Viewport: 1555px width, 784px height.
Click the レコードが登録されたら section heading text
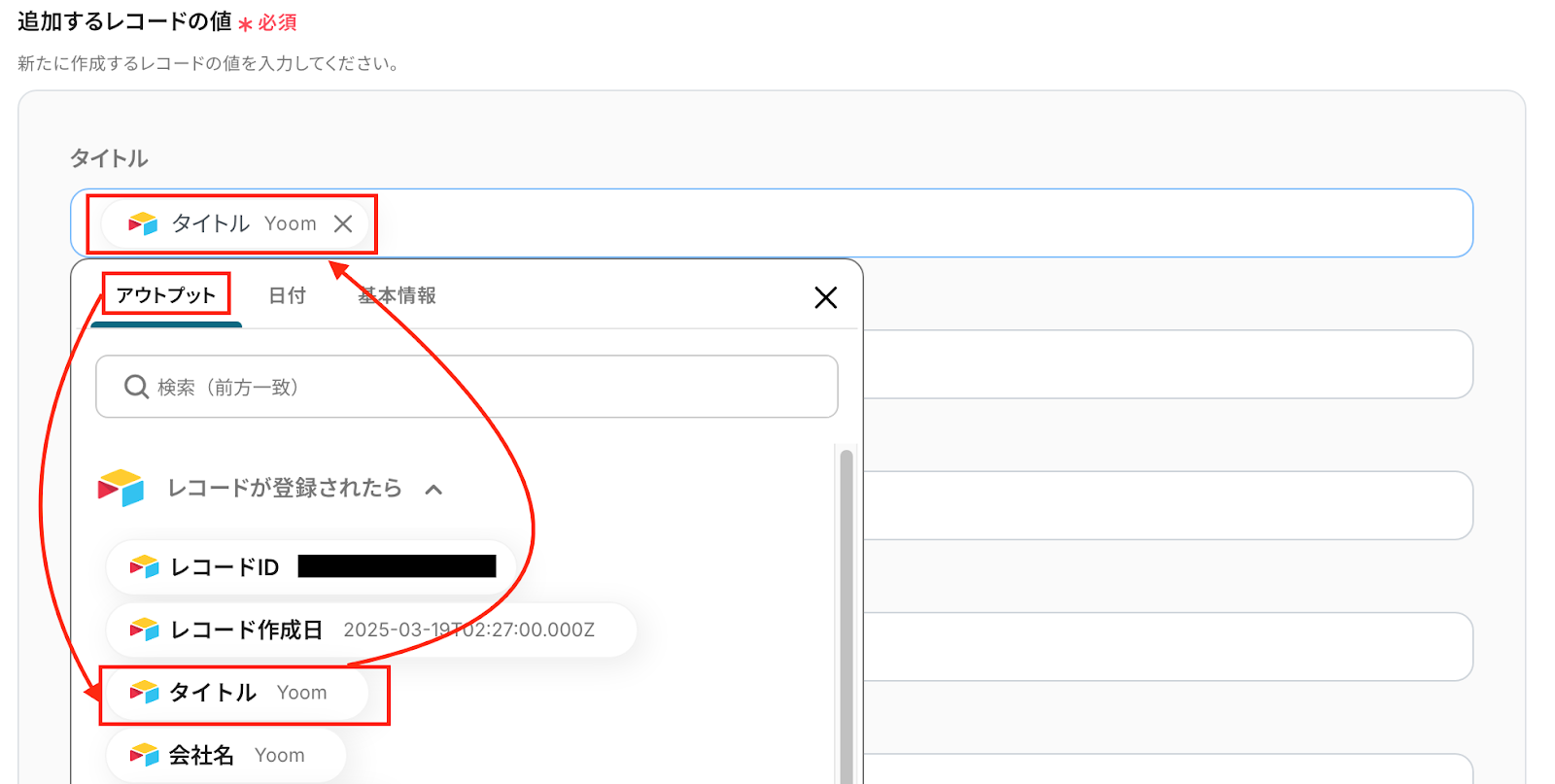tap(285, 488)
